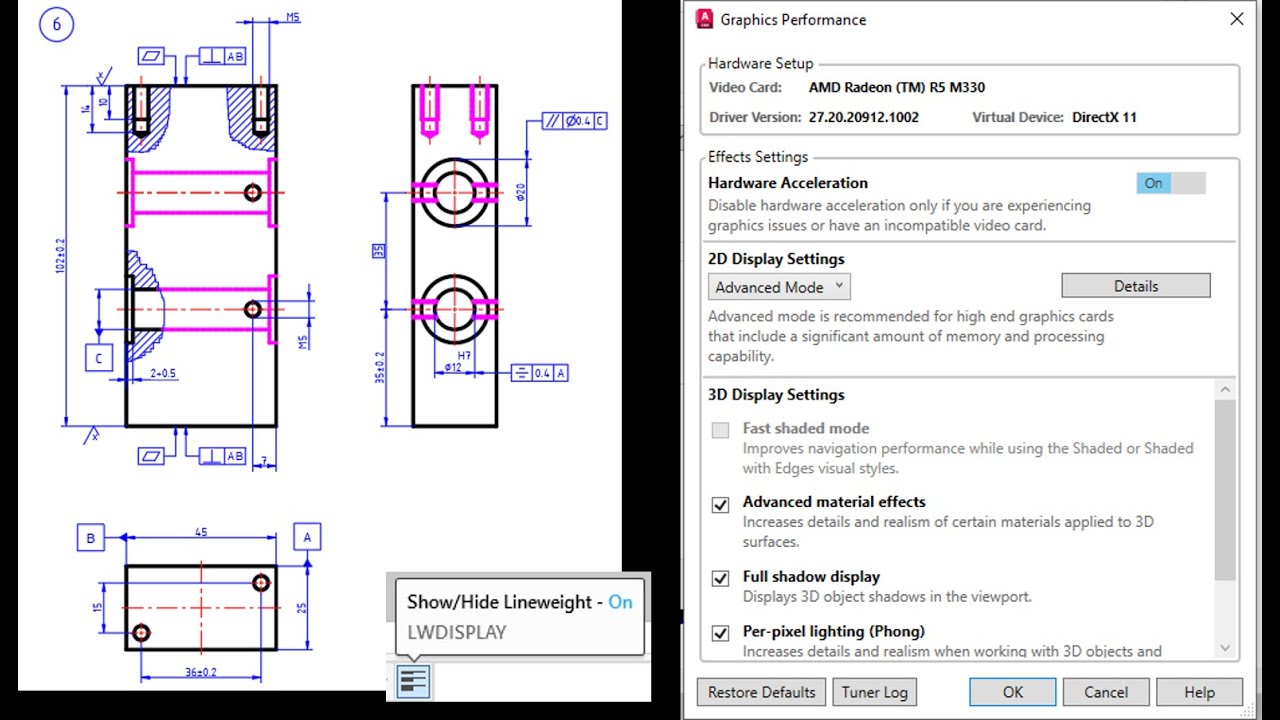Uncheck Full shadow display option
1280x720 pixels.
[720, 579]
